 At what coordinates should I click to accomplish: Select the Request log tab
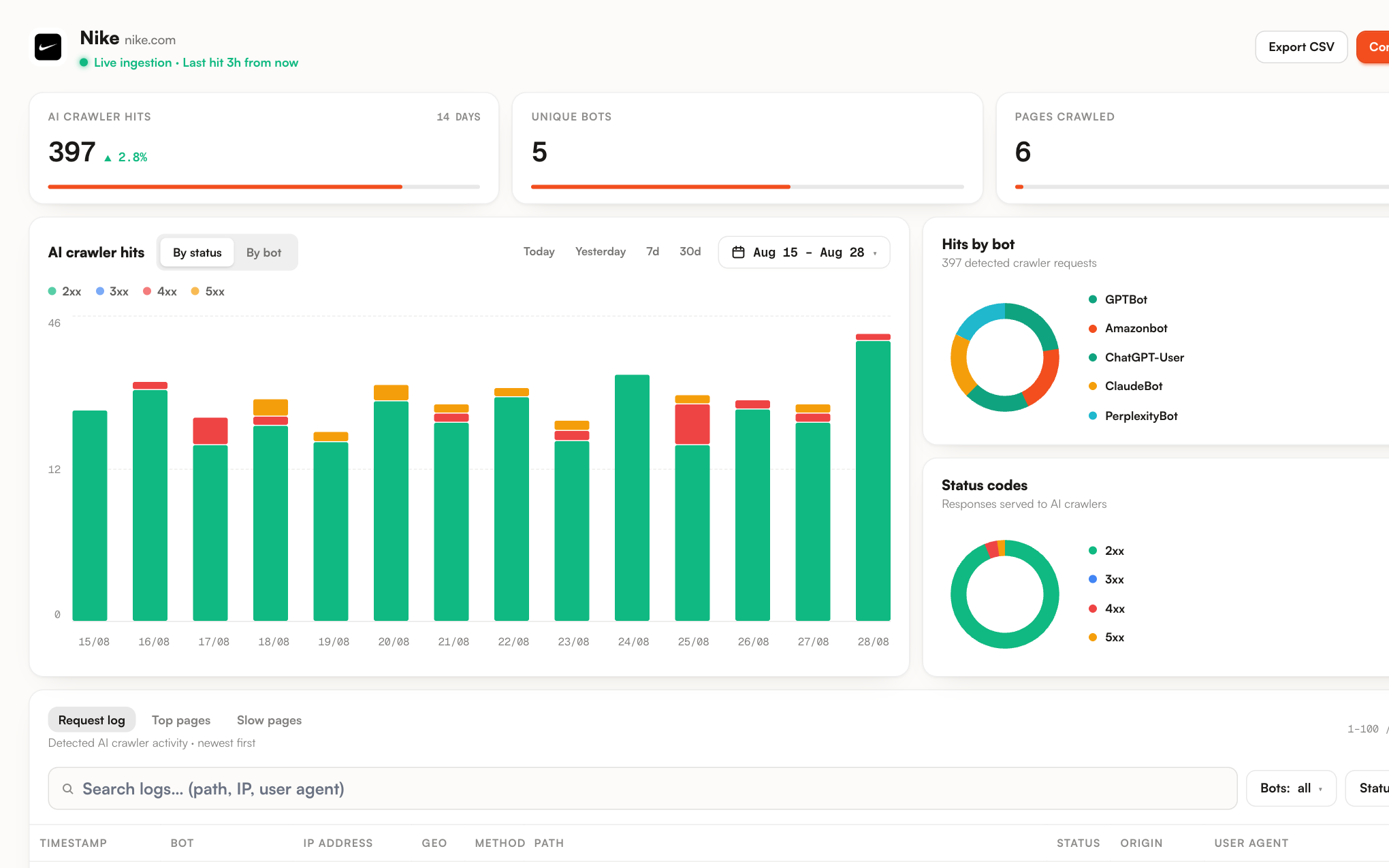click(92, 720)
